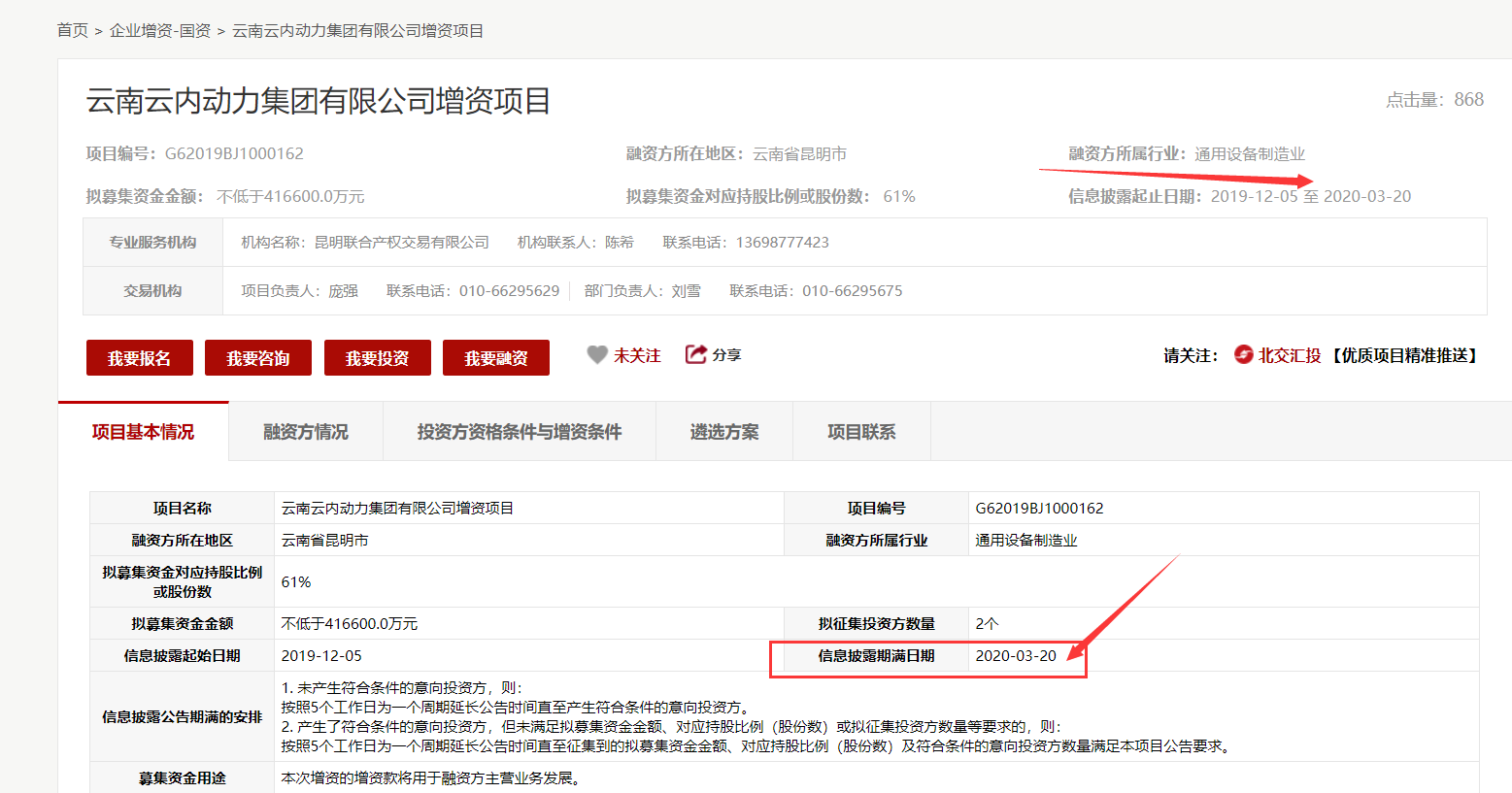The image size is (1512, 793).
Task: Click the 未关注 follow text
Action: click(637, 356)
